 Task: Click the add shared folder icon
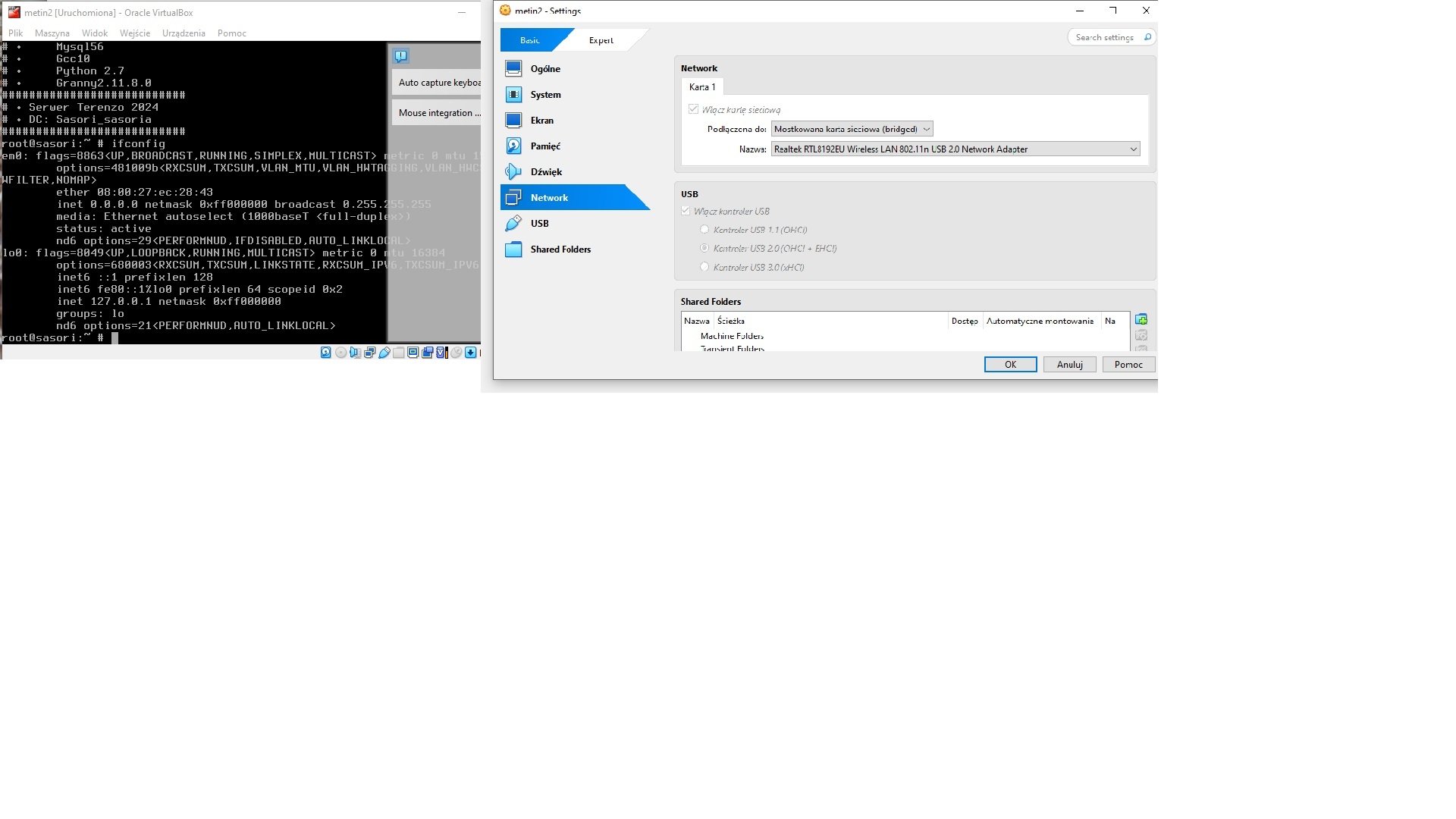[x=1141, y=319]
